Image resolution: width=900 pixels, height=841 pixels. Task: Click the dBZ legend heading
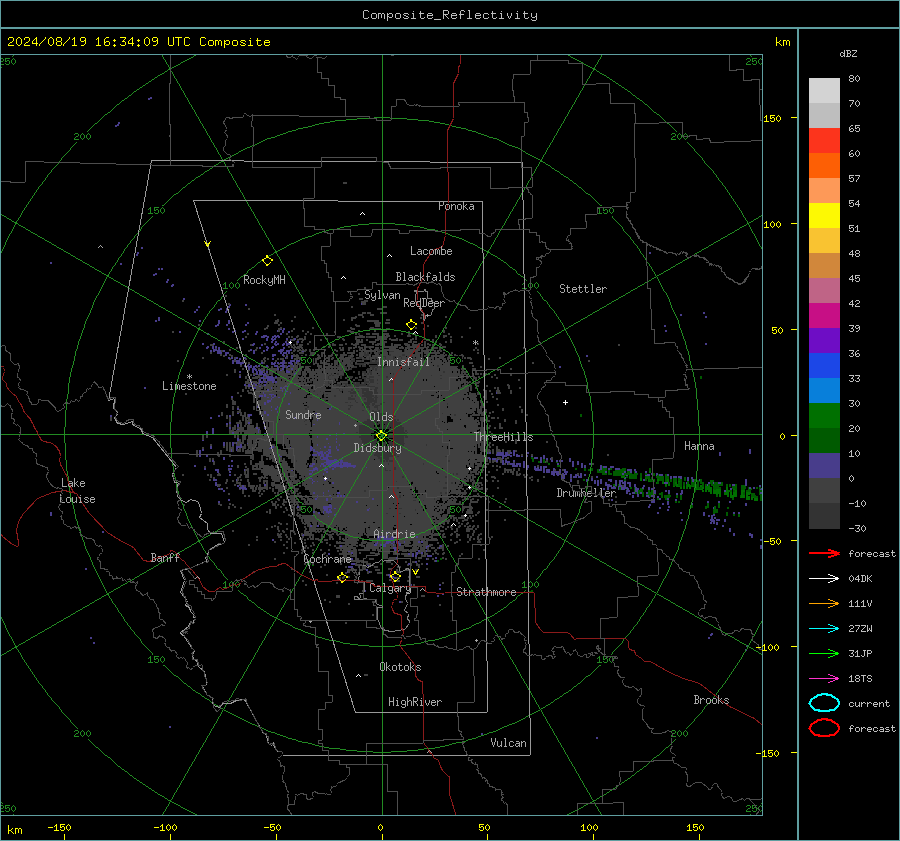pos(848,54)
